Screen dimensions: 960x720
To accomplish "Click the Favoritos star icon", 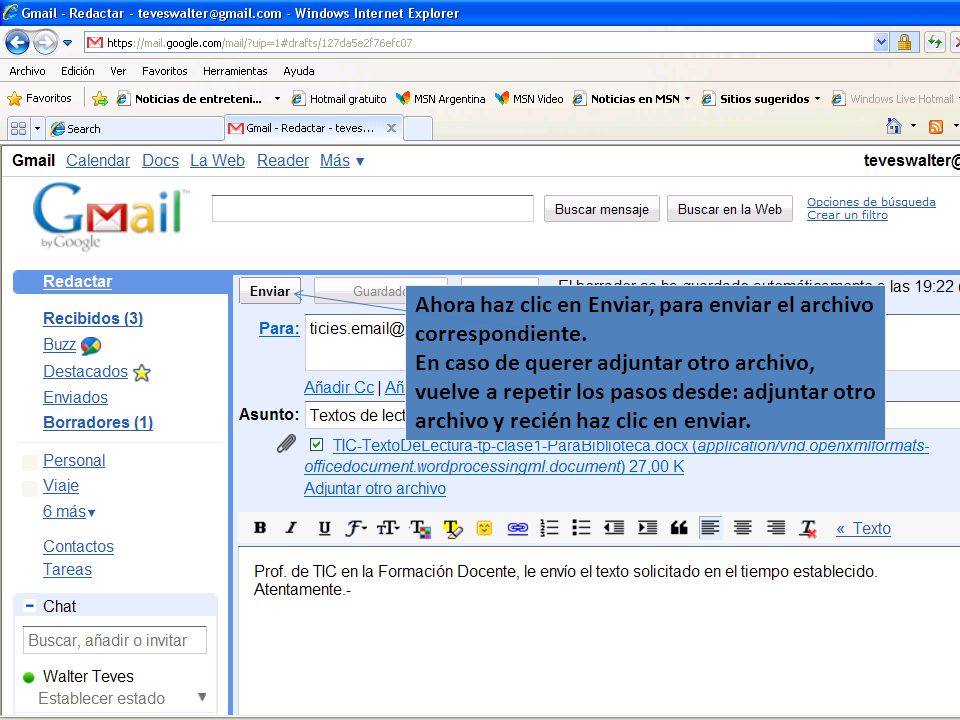I will (15, 98).
